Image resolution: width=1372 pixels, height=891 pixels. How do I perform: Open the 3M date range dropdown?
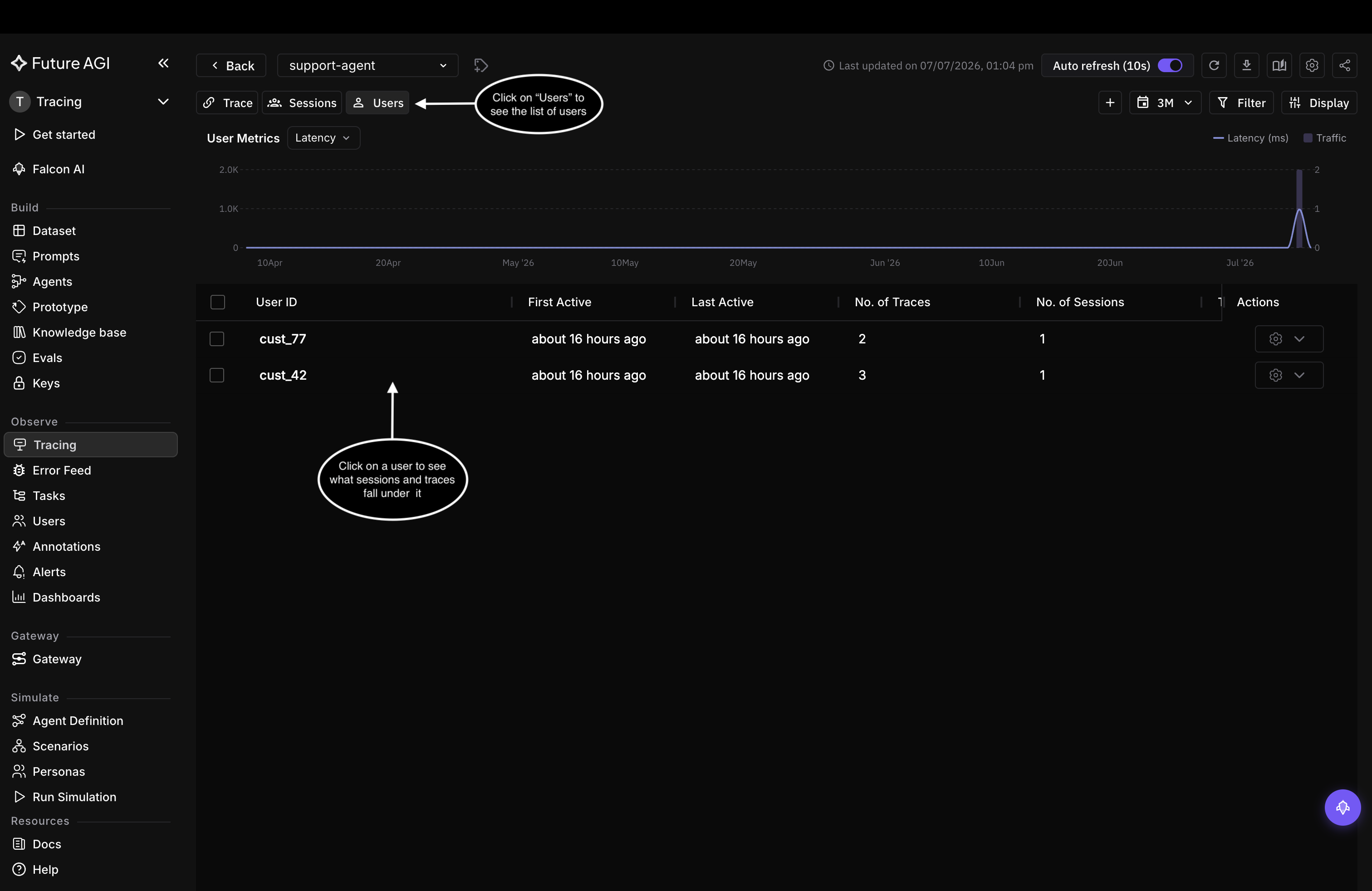point(1165,103)
